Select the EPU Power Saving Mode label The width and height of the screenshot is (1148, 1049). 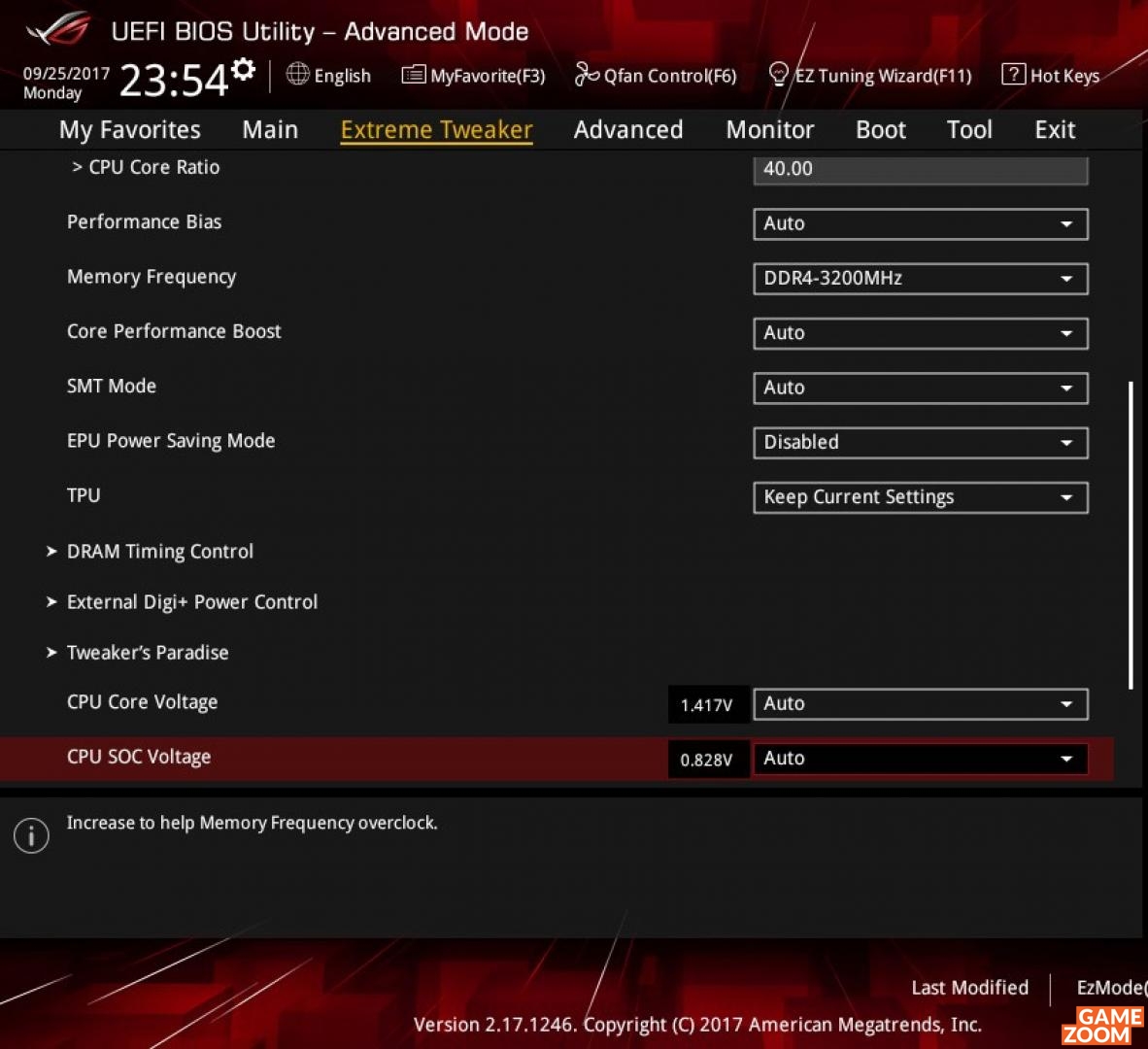point(171,441)
